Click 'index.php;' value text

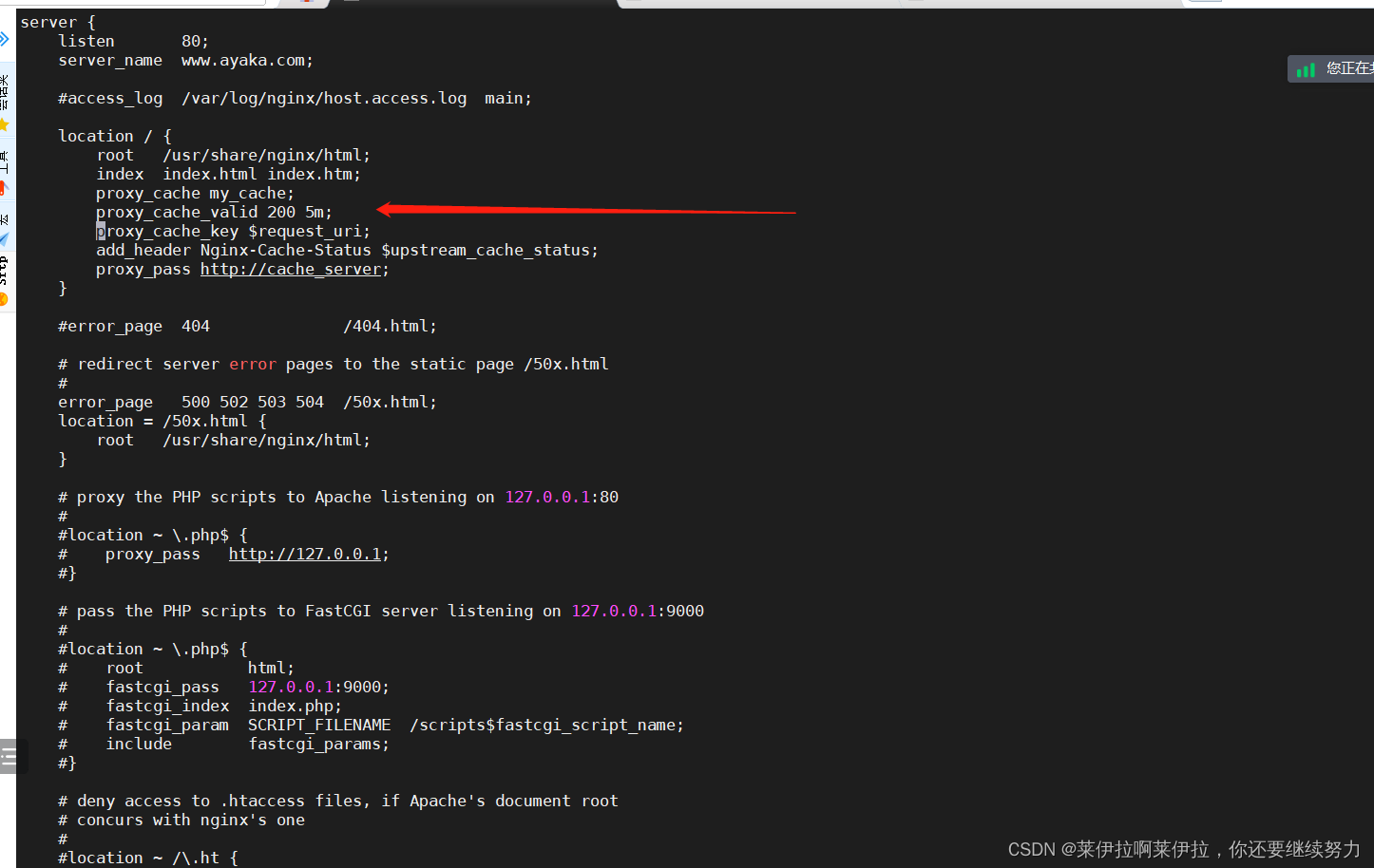coord(295,707)
